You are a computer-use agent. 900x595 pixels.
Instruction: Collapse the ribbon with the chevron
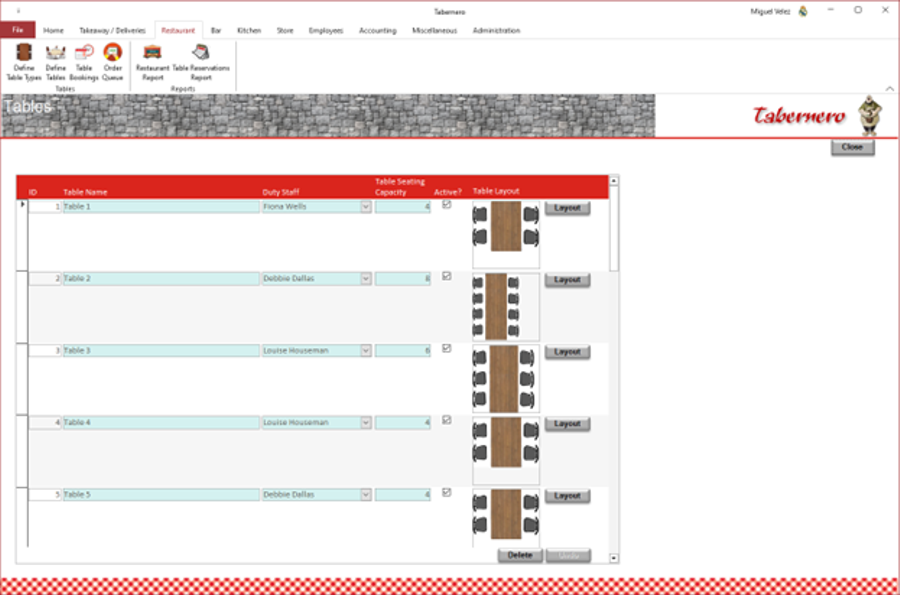[889, 88]
